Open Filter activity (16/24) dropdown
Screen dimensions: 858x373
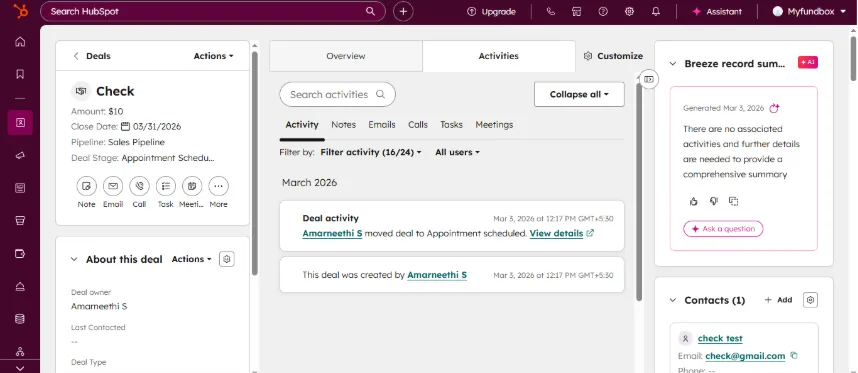coord(371,152)
